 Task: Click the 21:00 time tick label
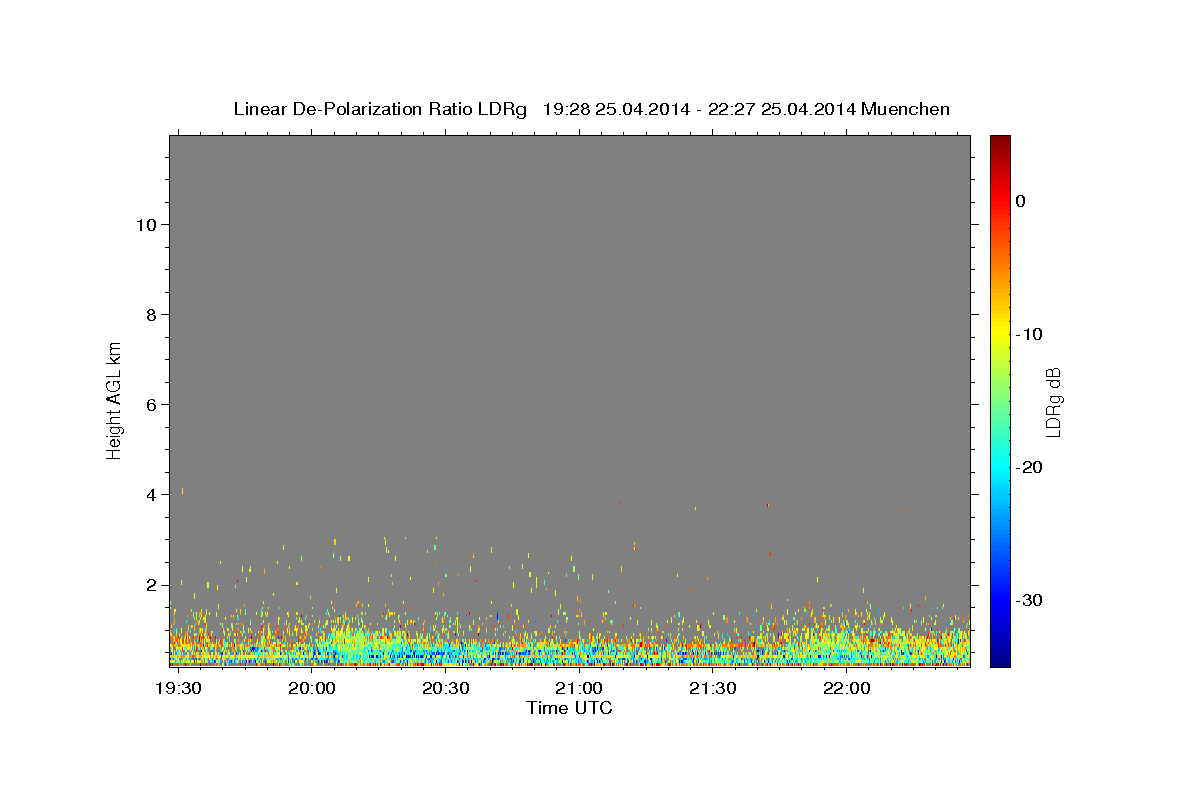click(579, 689)
